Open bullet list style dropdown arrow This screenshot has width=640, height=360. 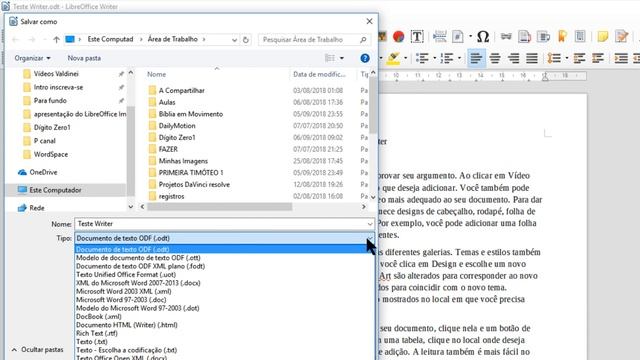pos(434,58)
